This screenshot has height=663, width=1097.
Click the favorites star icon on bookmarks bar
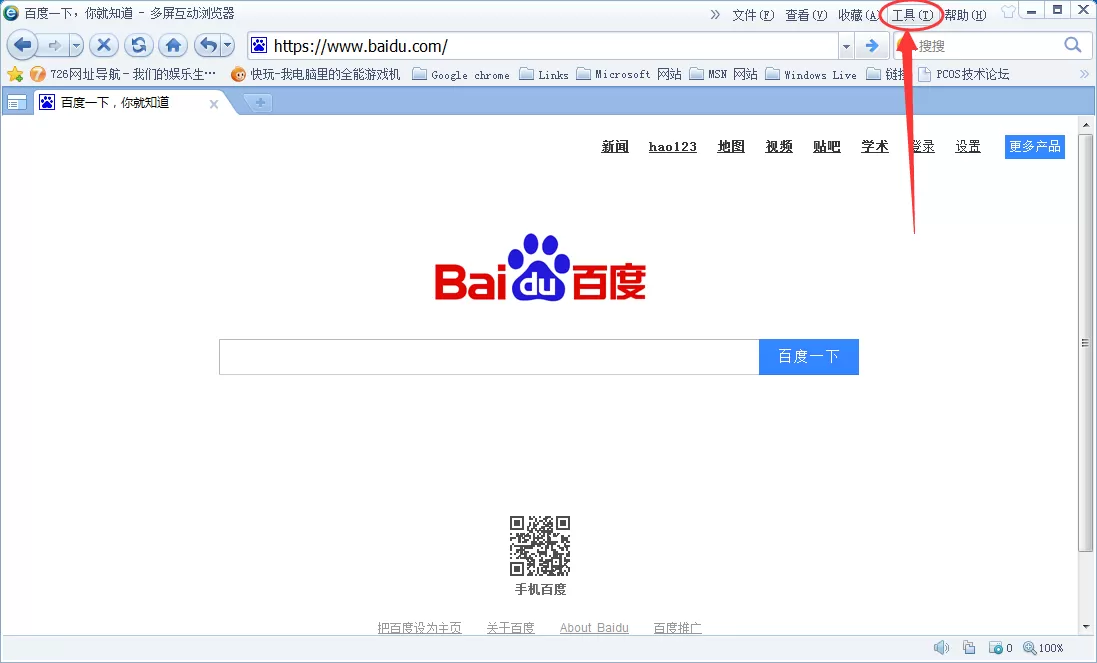pyautogui.click(x=15, y=74)
